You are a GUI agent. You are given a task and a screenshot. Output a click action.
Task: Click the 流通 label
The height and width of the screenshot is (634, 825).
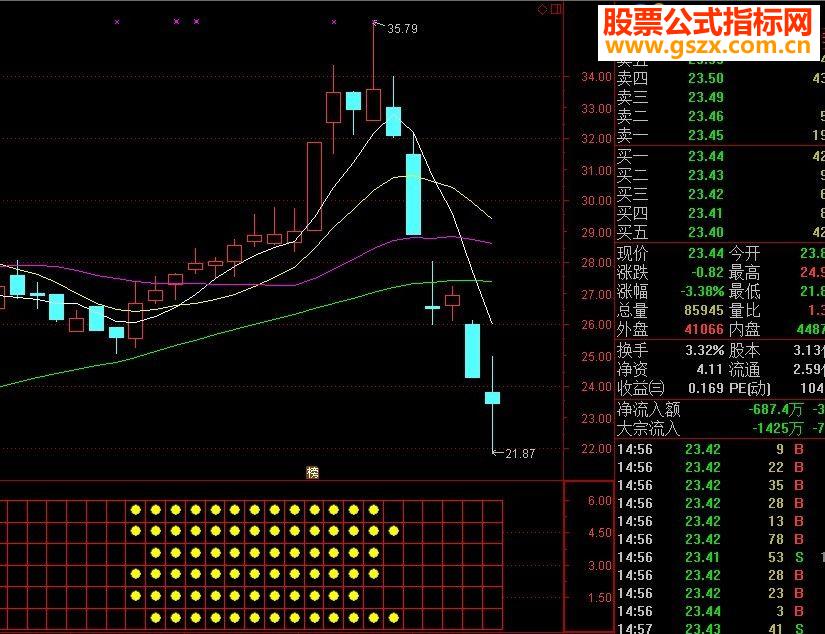pos(744,369)
